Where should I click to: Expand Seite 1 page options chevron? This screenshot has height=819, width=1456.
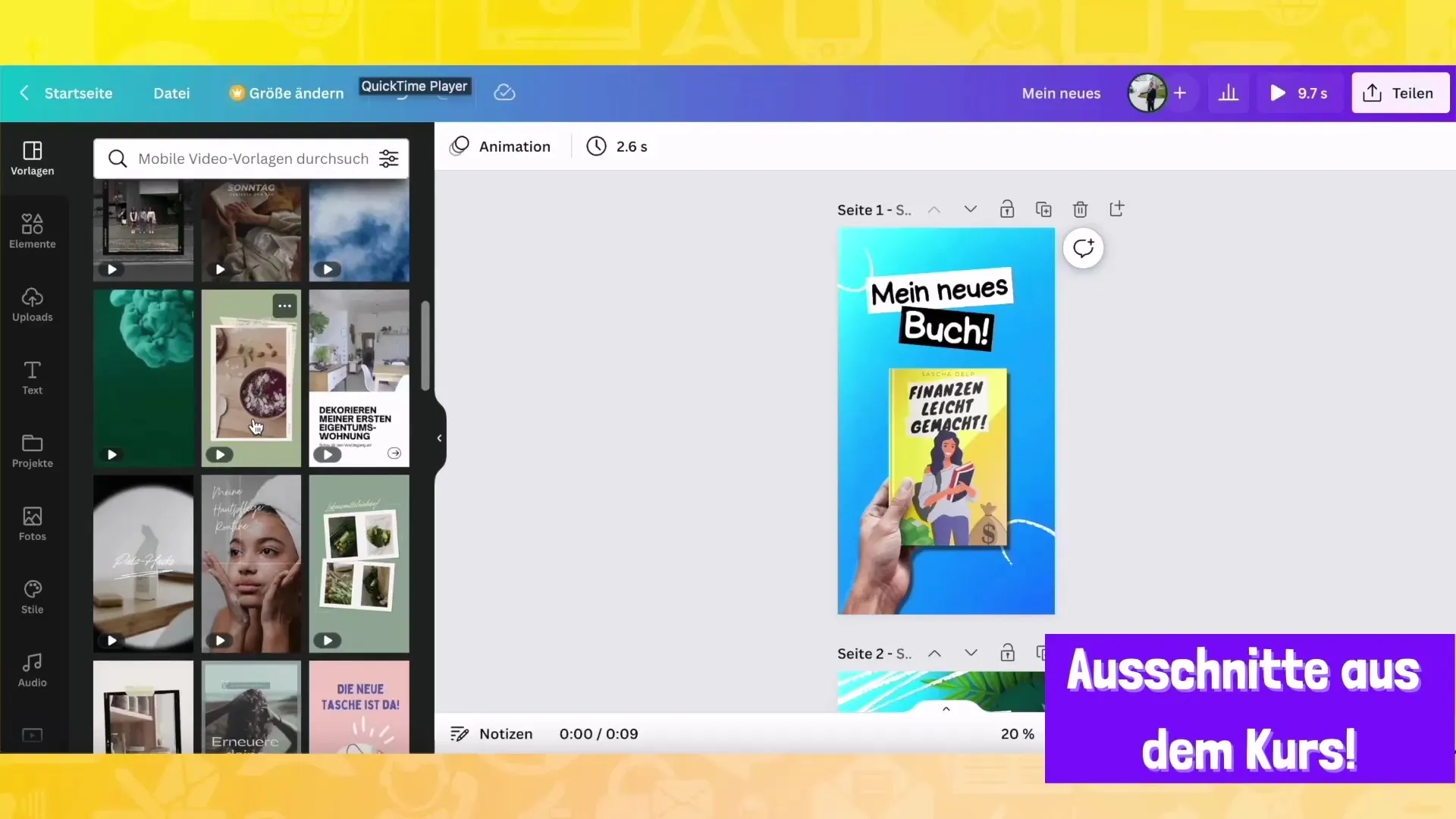(x=969, y=210)
